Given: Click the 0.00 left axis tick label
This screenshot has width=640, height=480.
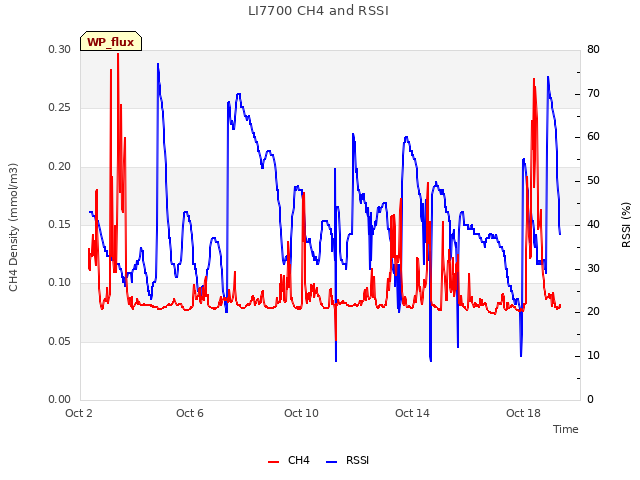Looking at the screenshot, I should click(60, 399).
